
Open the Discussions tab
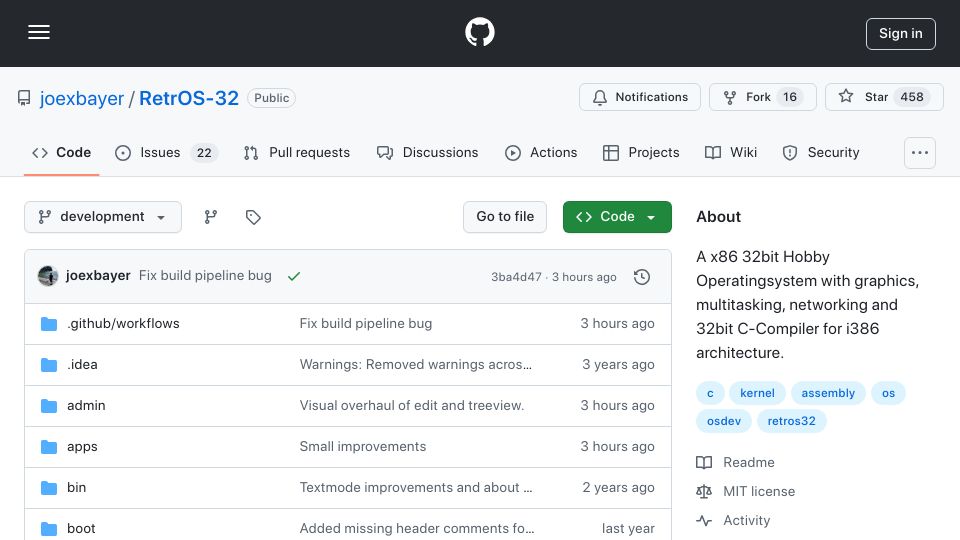[x=427, y=152]
